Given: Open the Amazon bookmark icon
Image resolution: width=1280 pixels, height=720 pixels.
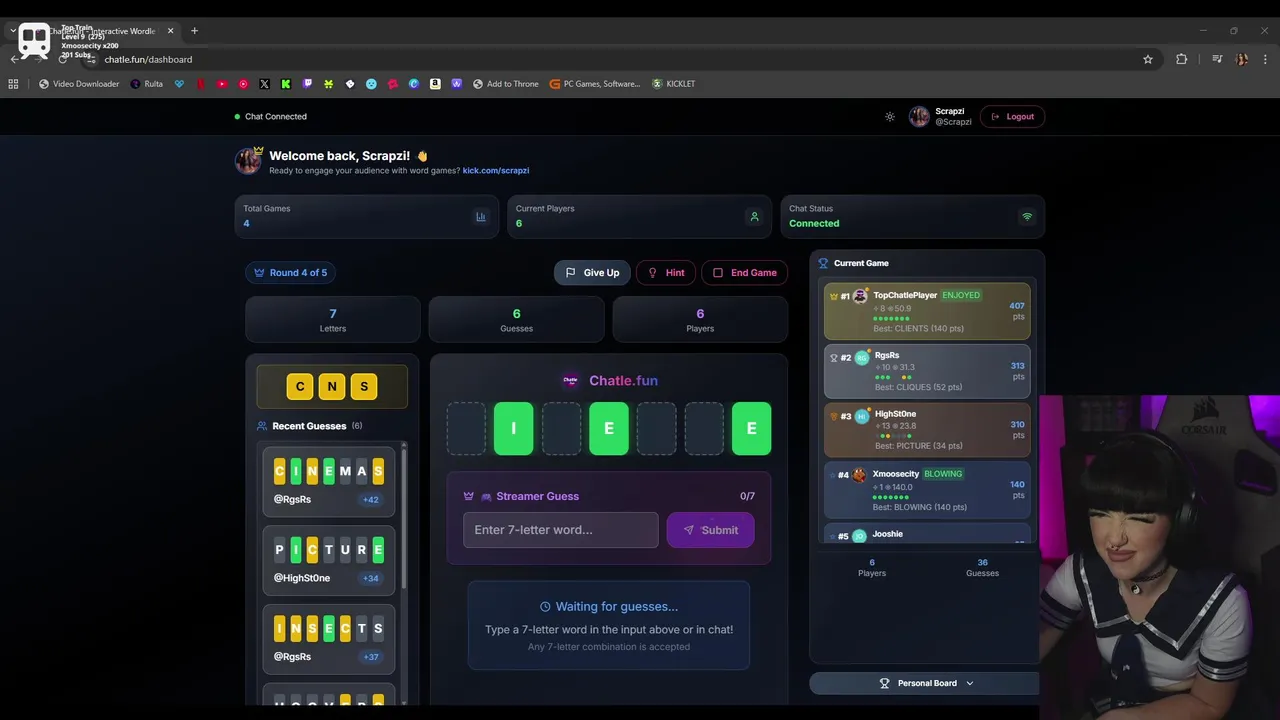Looking at the screenshot, I should [x=435, y=84].
